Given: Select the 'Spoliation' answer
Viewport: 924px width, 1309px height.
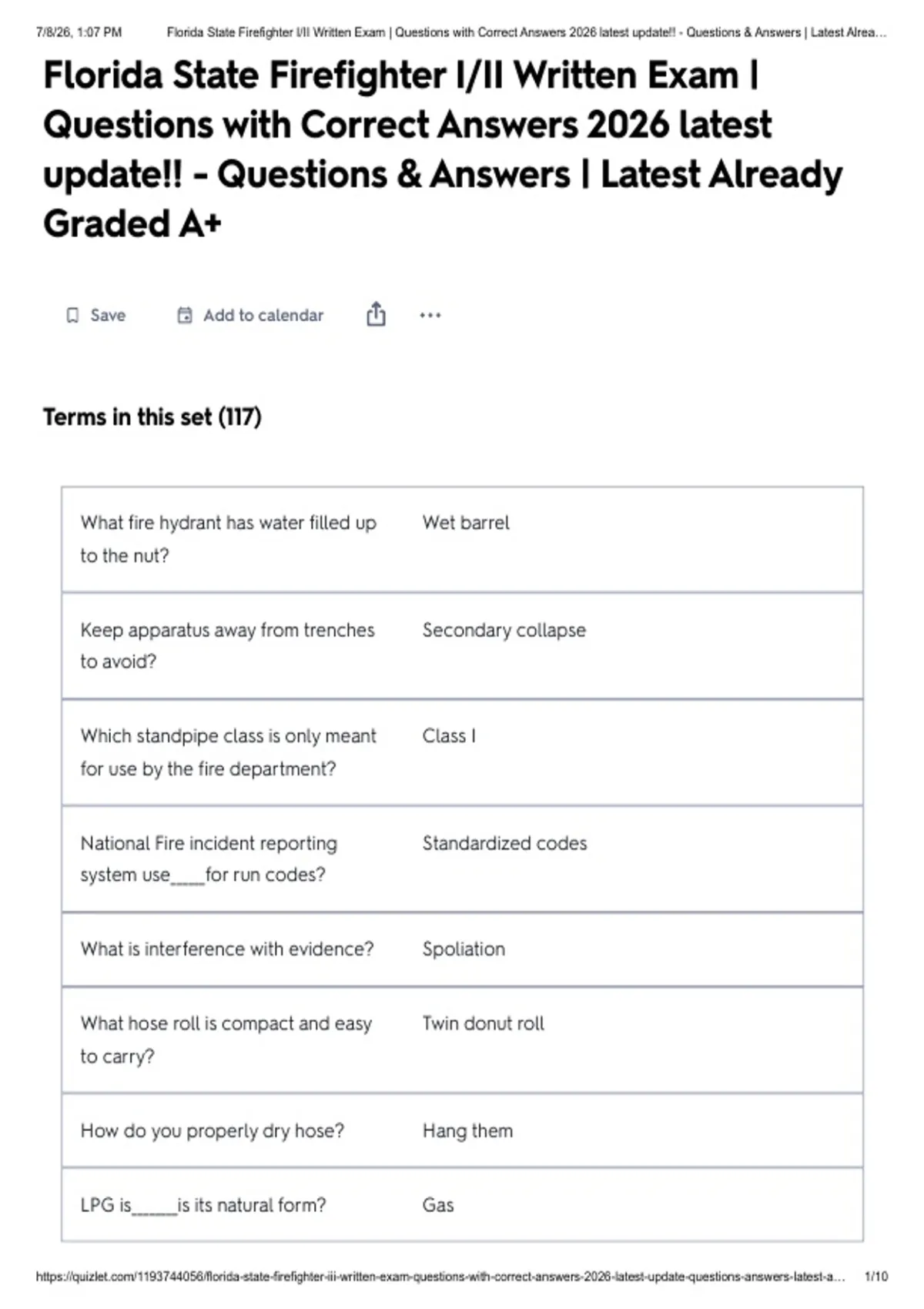Looking at the screenshot, I should (x=464, y=949).
